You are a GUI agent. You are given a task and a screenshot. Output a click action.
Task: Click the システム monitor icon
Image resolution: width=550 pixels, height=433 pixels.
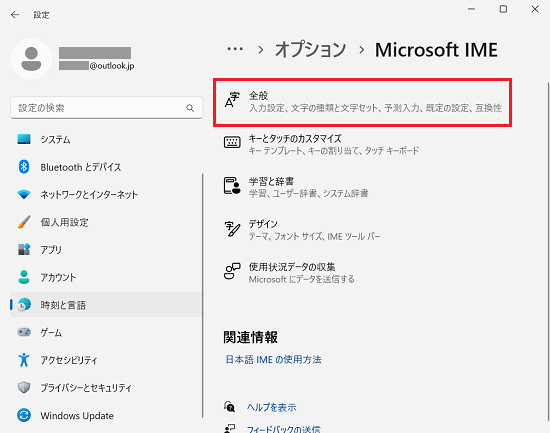pyautogui.click(x=24, y=139)
